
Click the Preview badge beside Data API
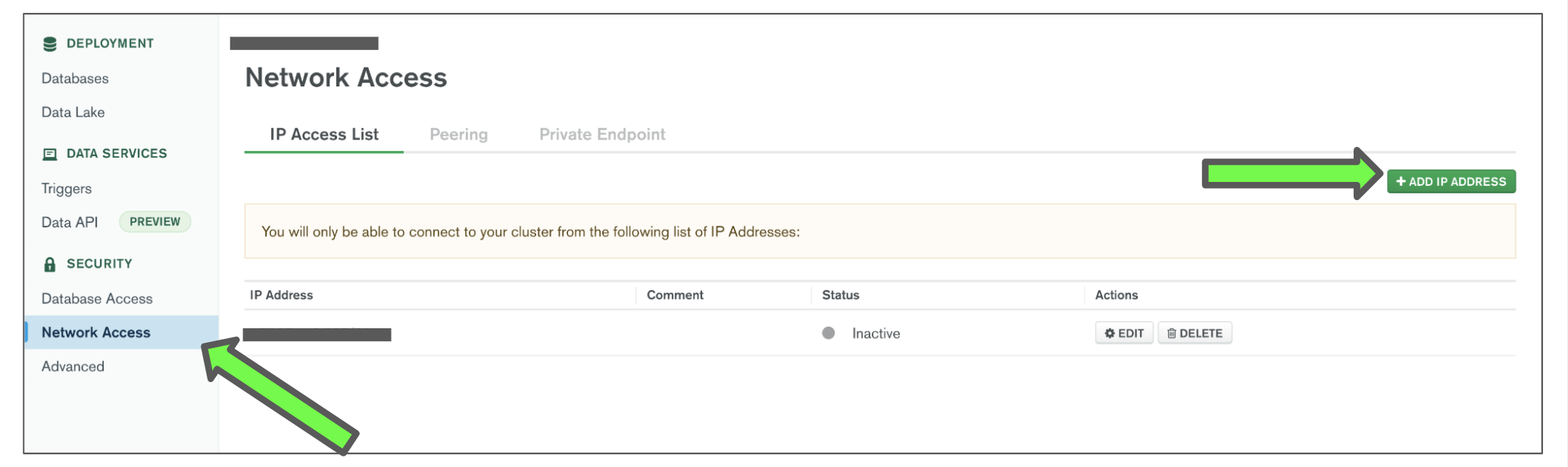155,221
